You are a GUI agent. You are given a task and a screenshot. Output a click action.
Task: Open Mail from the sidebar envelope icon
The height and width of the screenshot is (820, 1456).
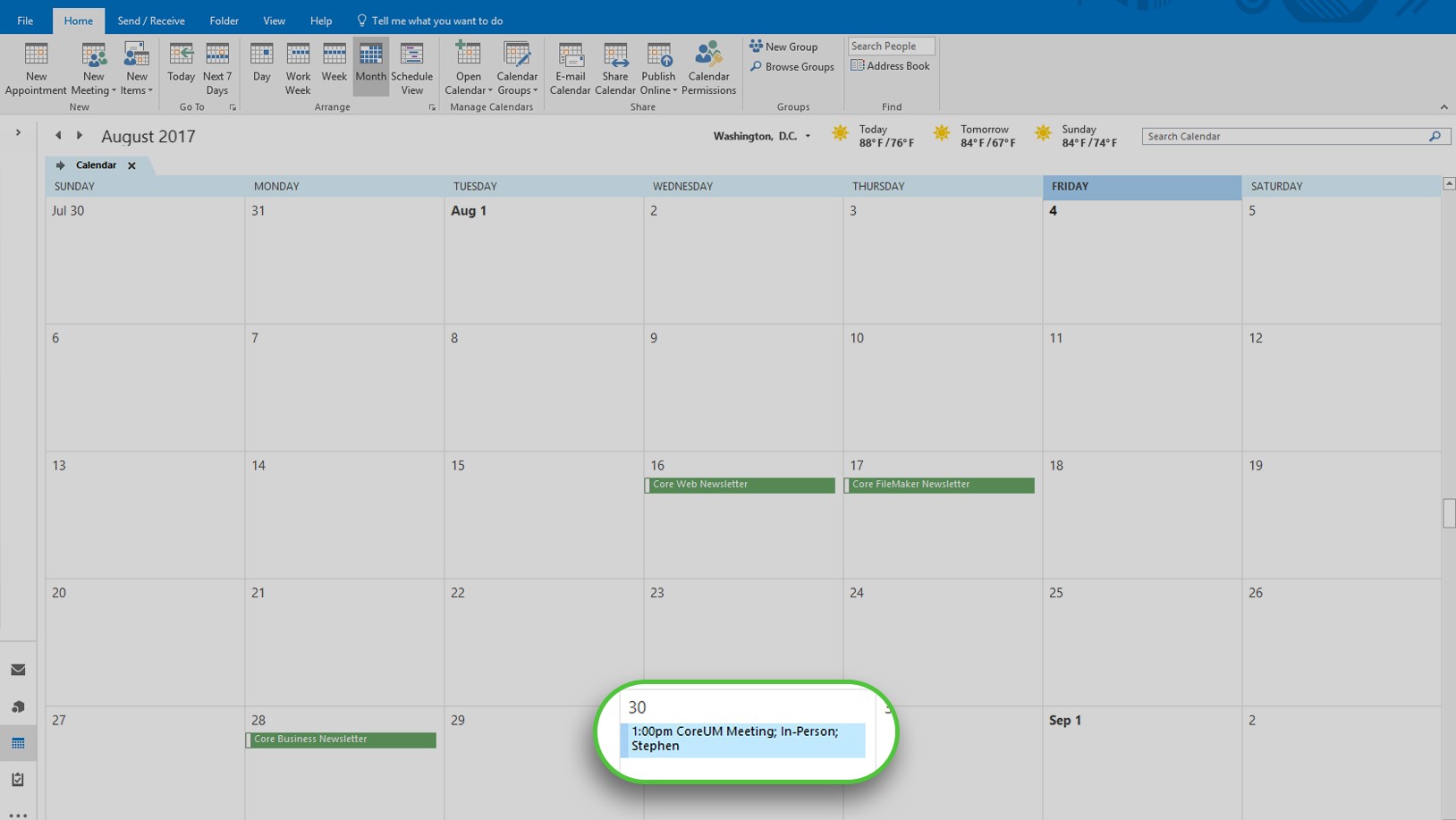pyautogui.click(x=18, y=670)
